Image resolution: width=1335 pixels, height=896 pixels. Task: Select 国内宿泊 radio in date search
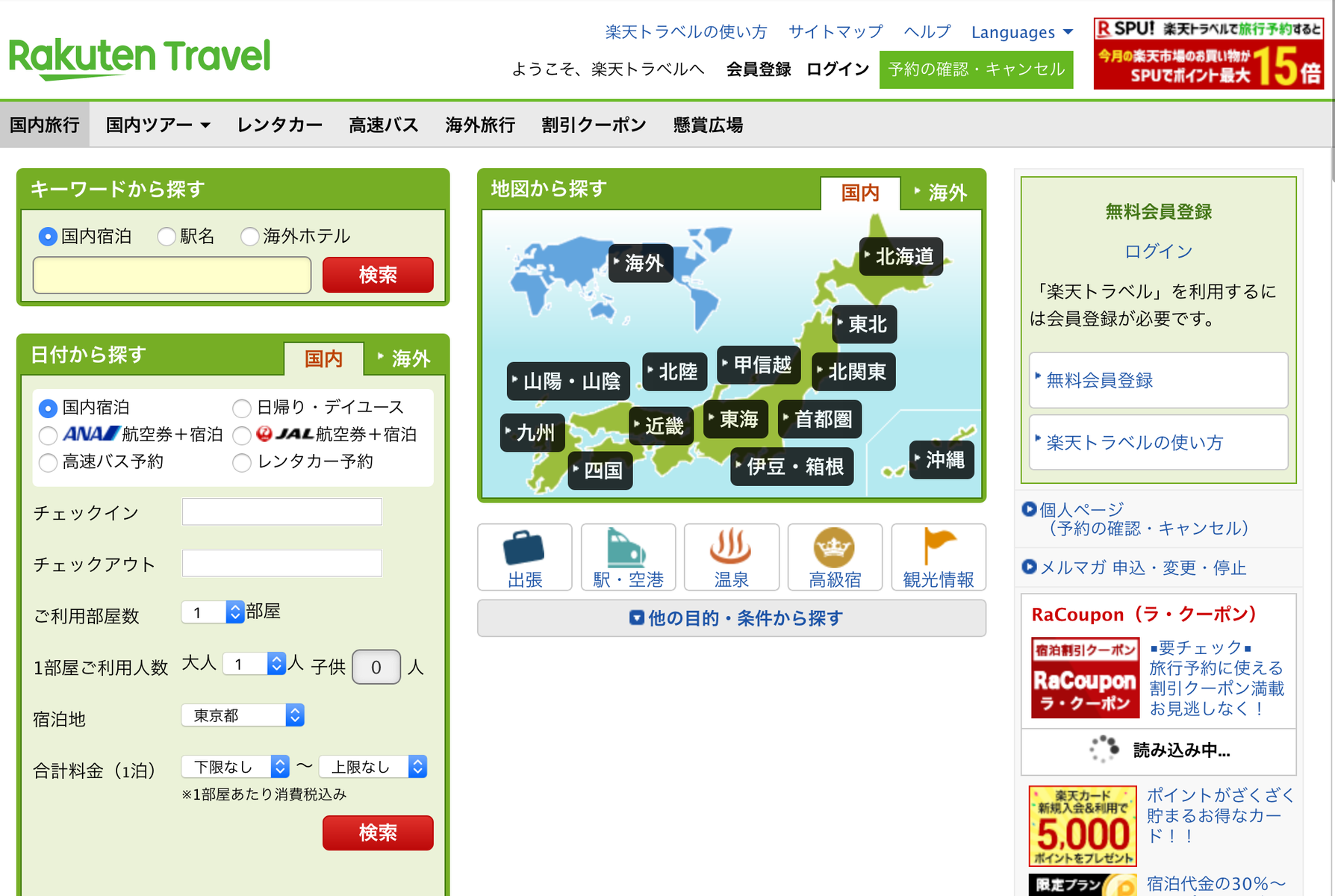tap(48, 408)
